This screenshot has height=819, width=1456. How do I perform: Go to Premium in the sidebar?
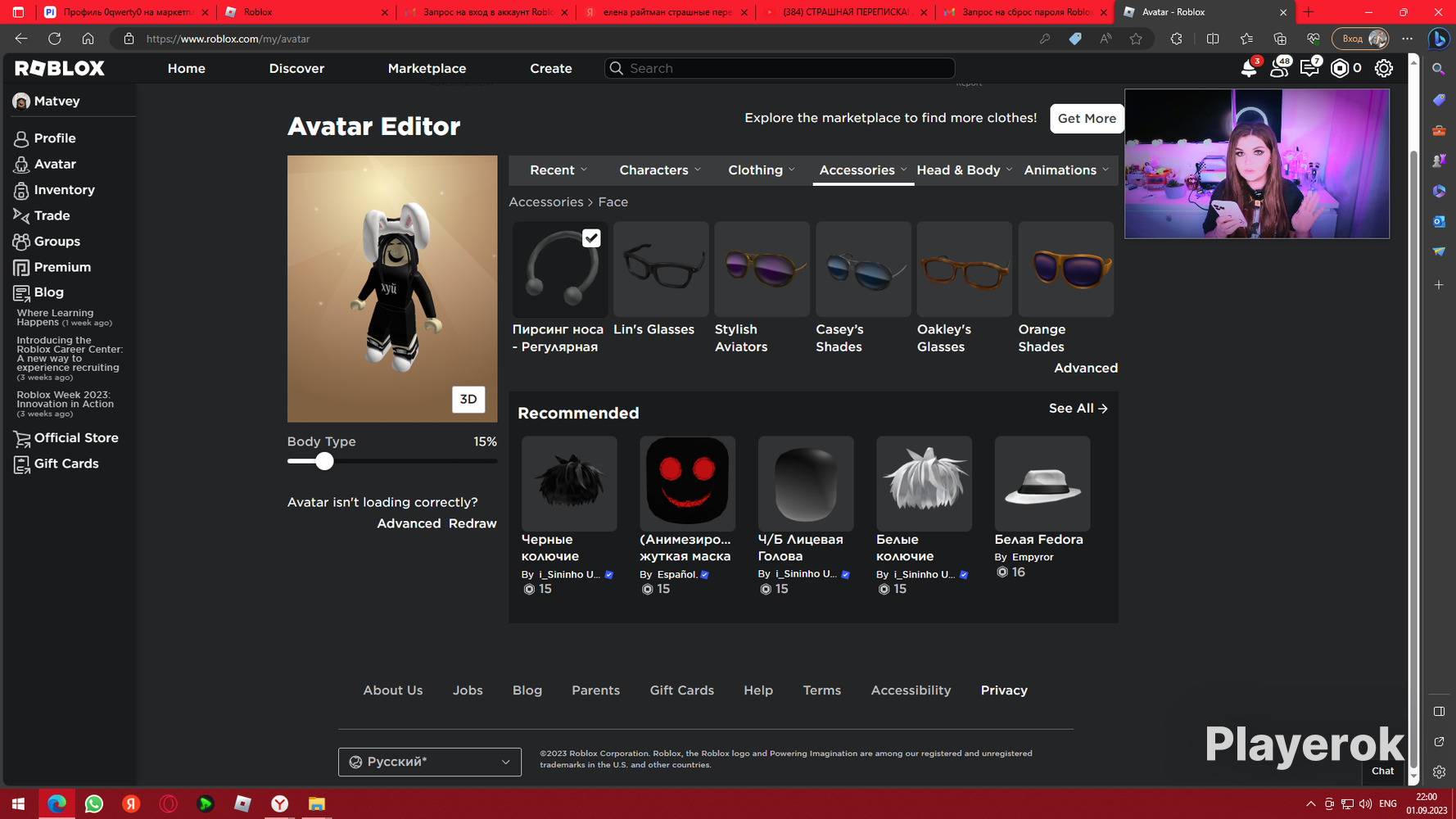tap(52, 267)
